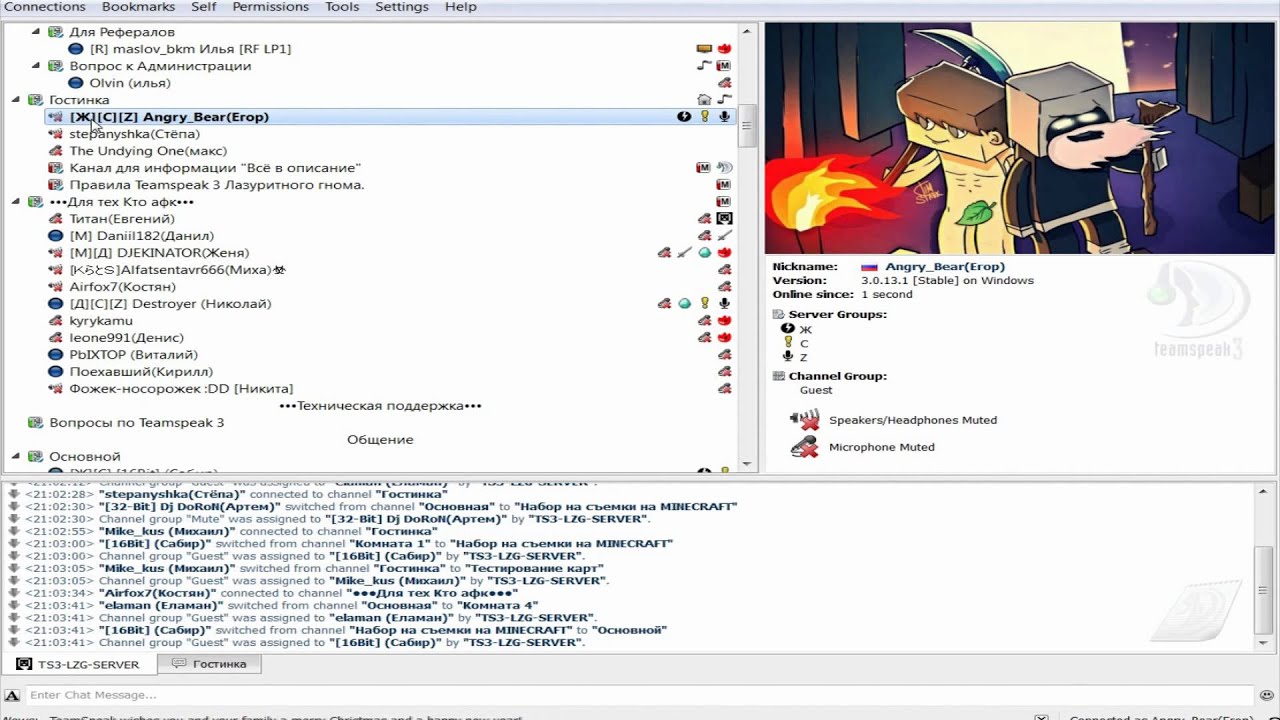Open the Connections menu
Image resolution: width=1280 pixels, height=720 pixels.
(45, 7)
